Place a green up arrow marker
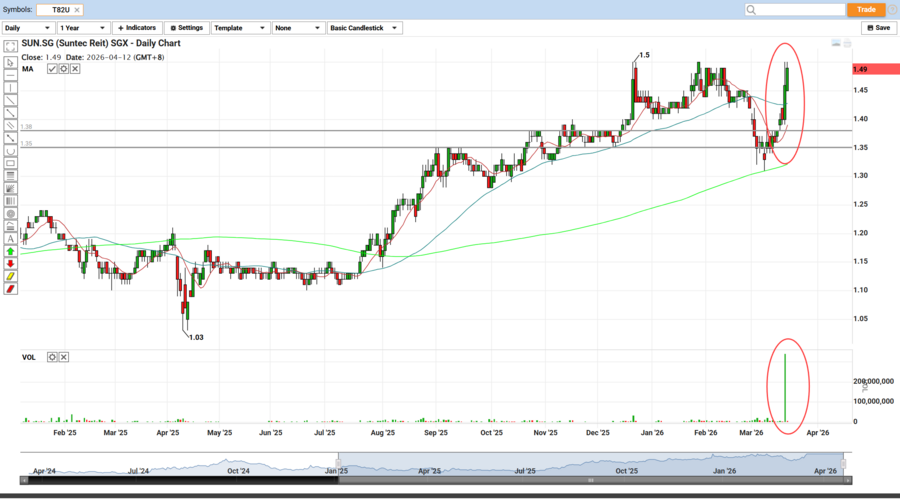Viewport: 900px width, 499px height. tap(10, 251)
